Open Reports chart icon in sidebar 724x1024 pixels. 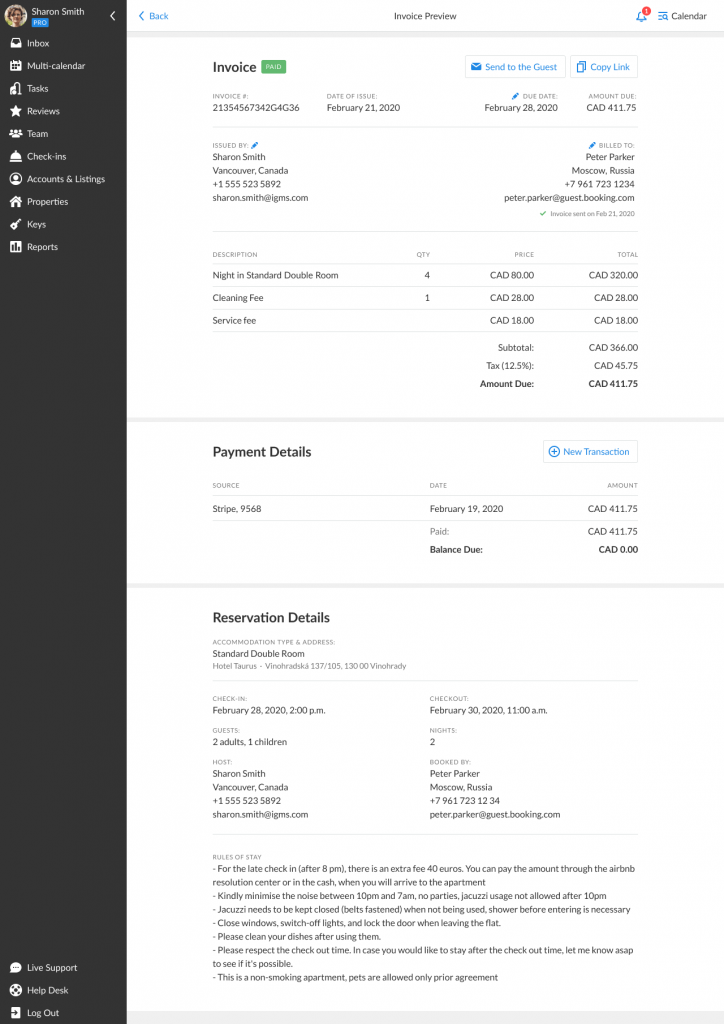16,247
